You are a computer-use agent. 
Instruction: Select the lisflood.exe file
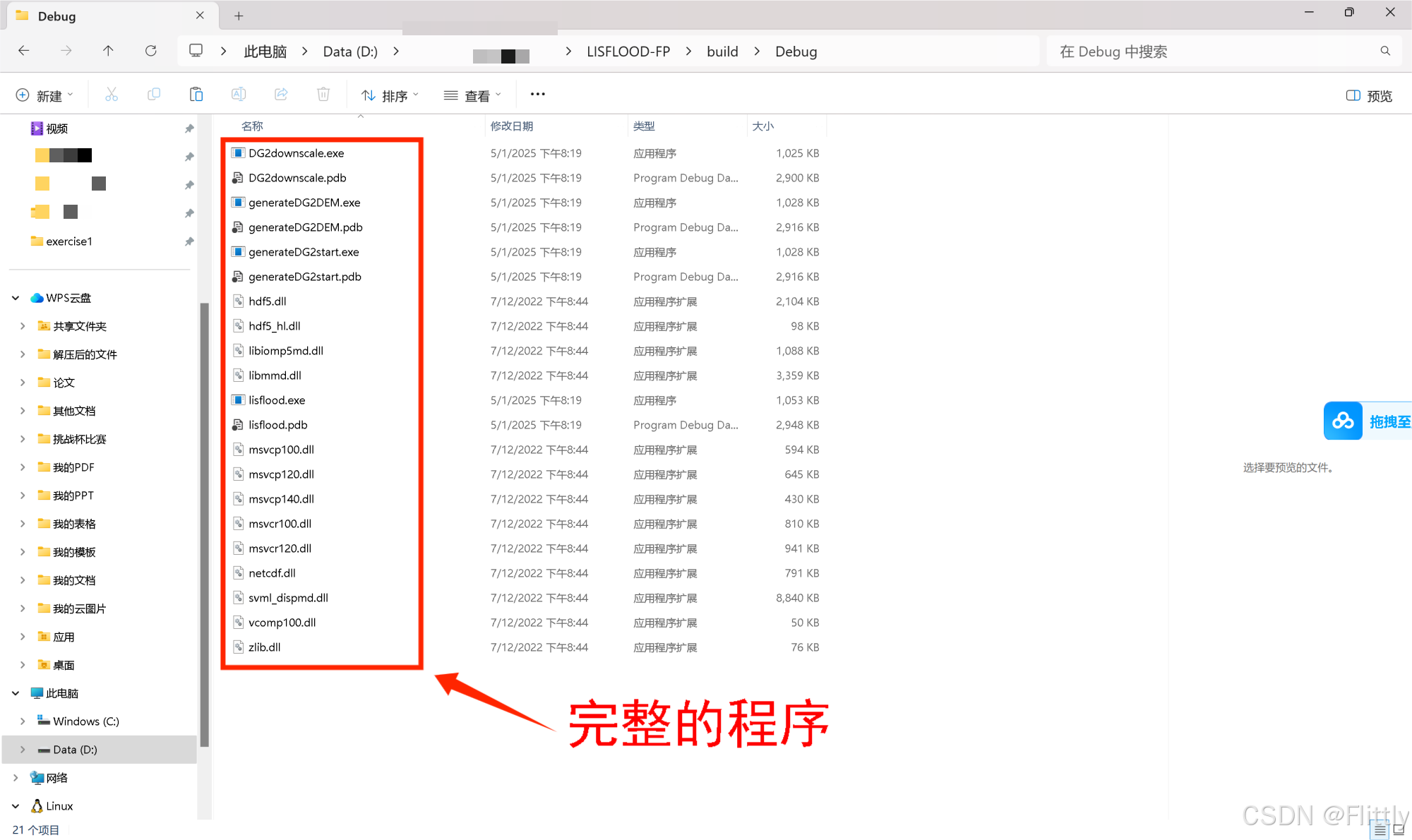tap(276, 400)
